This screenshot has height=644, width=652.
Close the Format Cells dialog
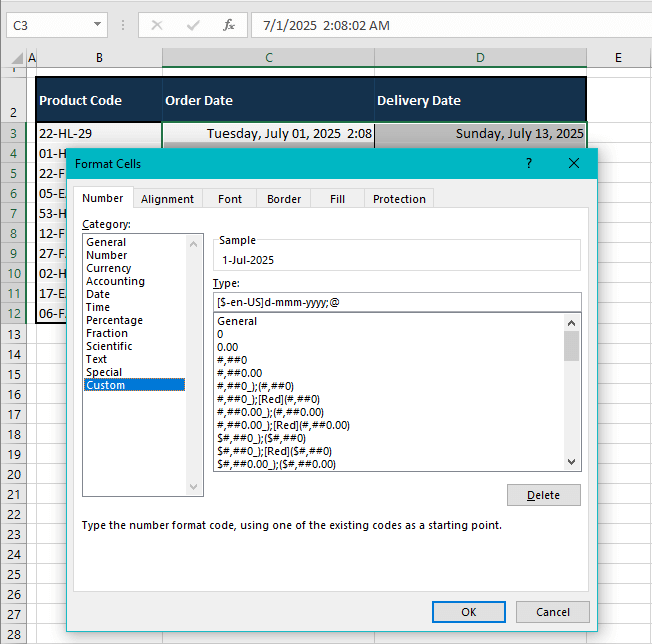pos(574,163)
